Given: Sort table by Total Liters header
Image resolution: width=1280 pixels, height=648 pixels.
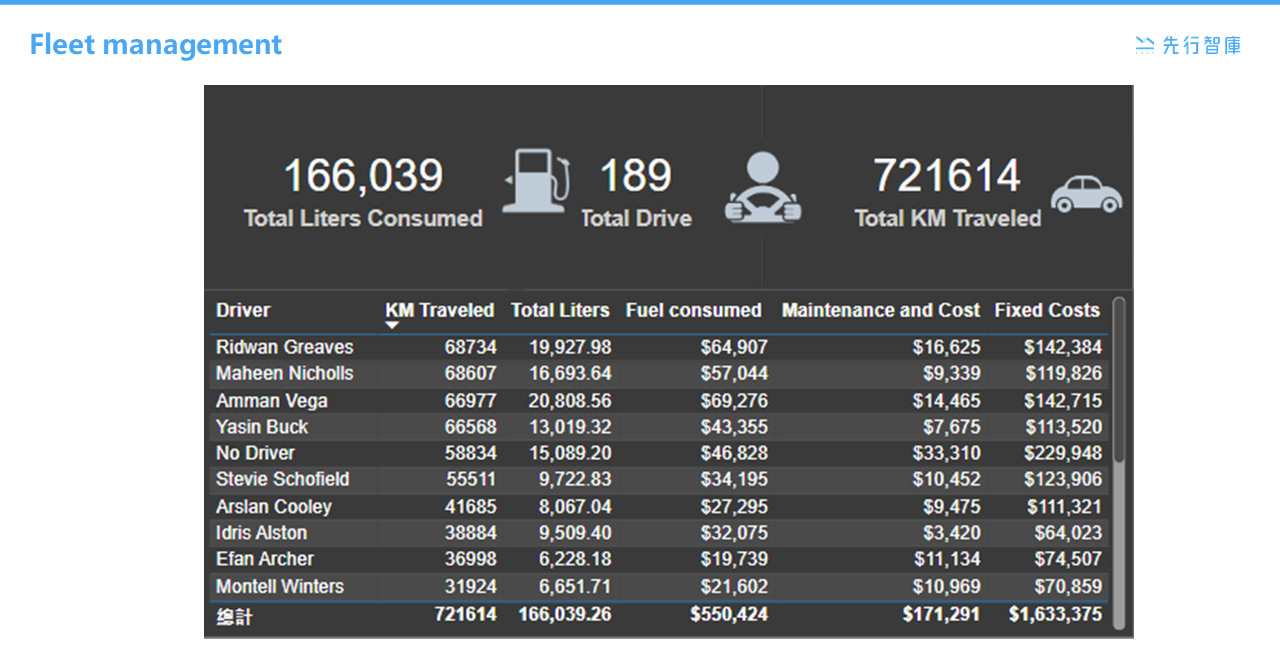Looking at the screenshot, I should 560,310.
